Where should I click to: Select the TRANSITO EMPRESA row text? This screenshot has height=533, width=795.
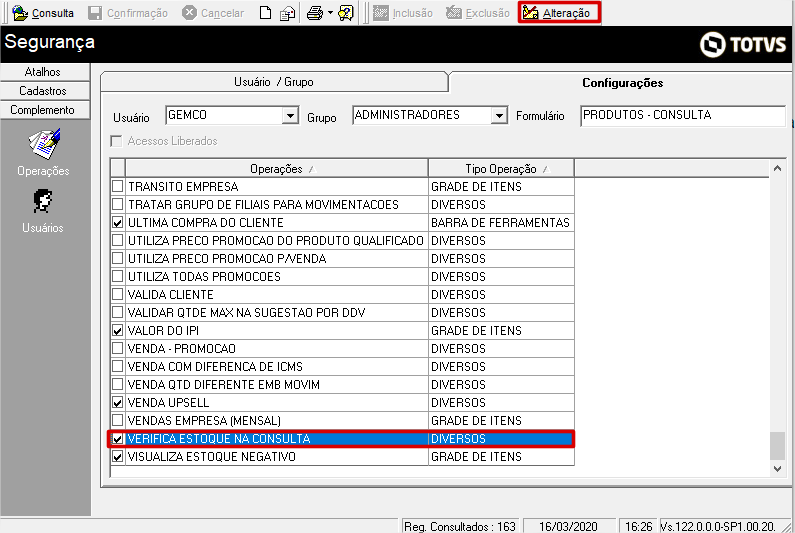(x=183, y=187)
